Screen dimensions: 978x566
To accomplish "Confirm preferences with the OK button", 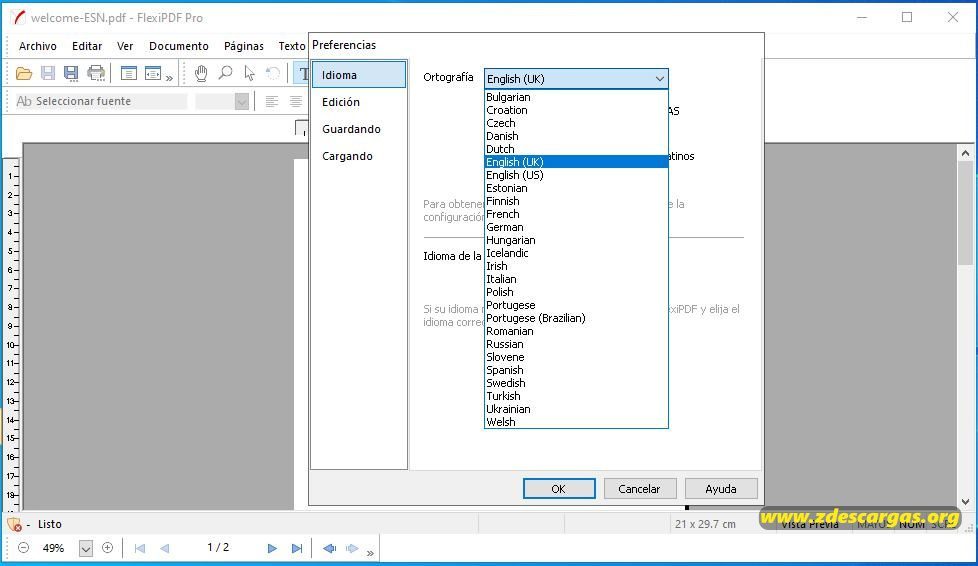I will [559, 489].
